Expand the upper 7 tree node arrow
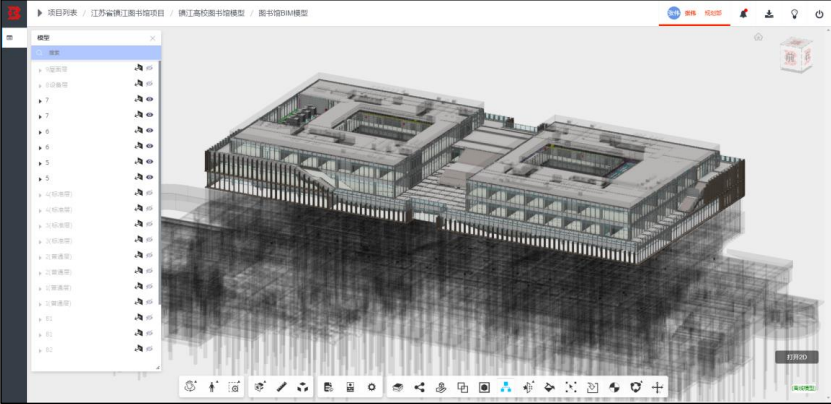The image size is (831, 404). pyautogui.click(x=40, y=101)
